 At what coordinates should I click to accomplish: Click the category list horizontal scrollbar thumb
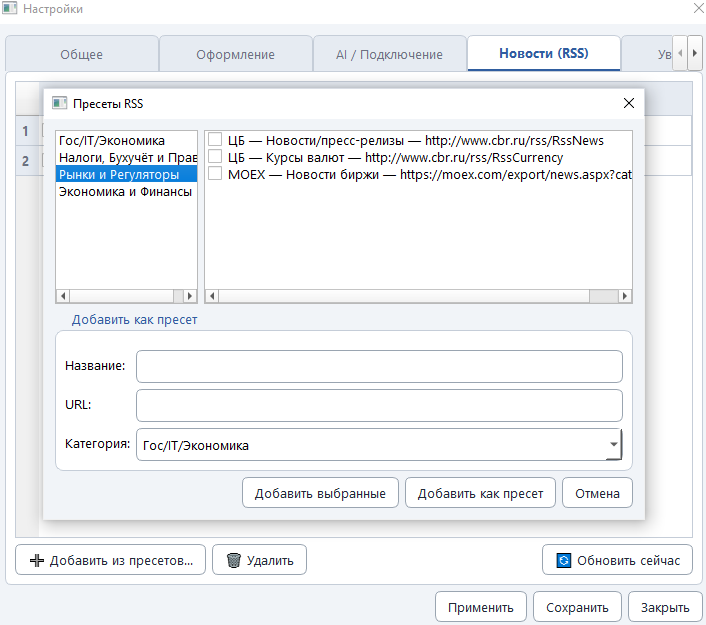tap(122, 296)
